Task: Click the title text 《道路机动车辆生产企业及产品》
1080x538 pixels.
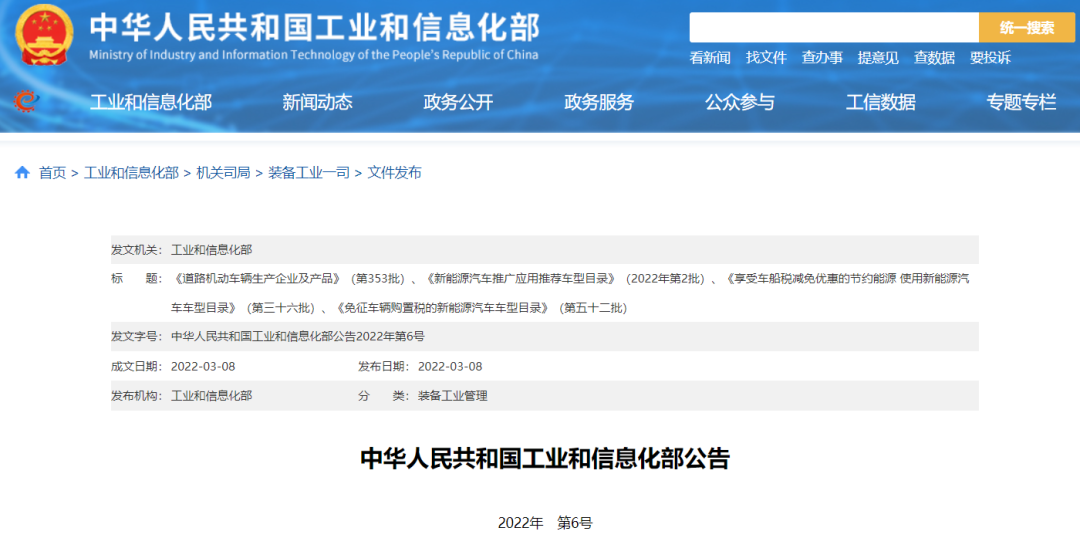Action: point(257,279)
